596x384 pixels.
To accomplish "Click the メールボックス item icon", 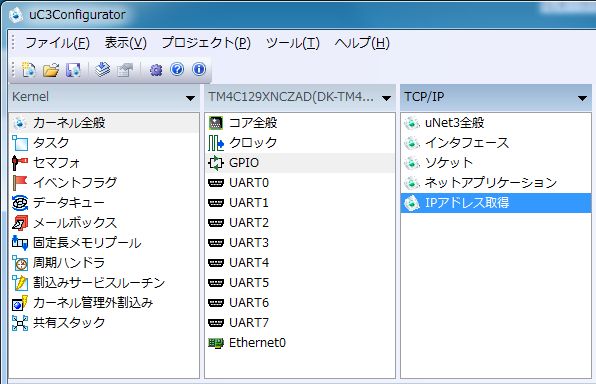I will (20, 223).
